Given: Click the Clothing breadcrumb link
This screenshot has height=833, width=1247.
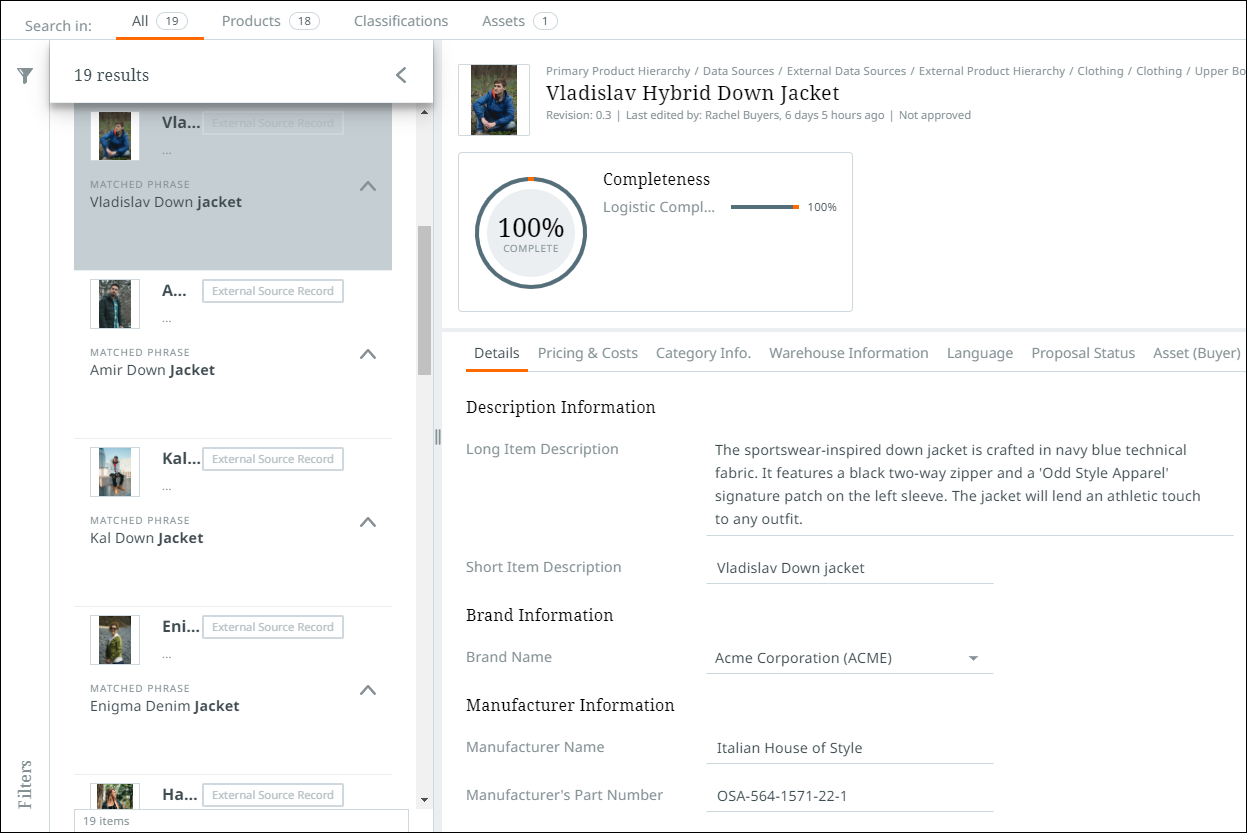Looking at the screenshot, I should pyautogui.click(x=1100, y=71).
